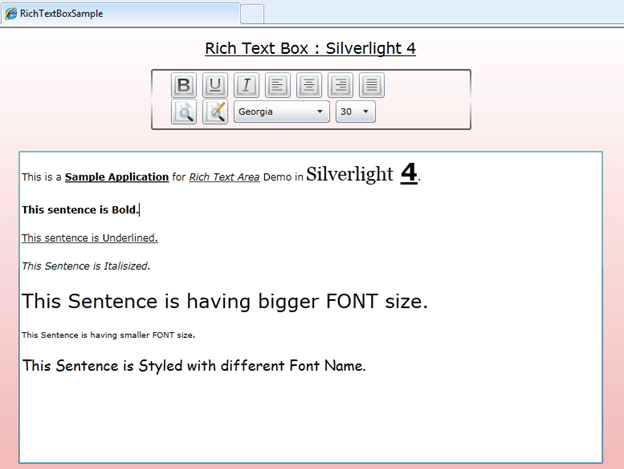Viewport: 624px width, 469px height.
Task: Align text to the left
Action: 277,85
